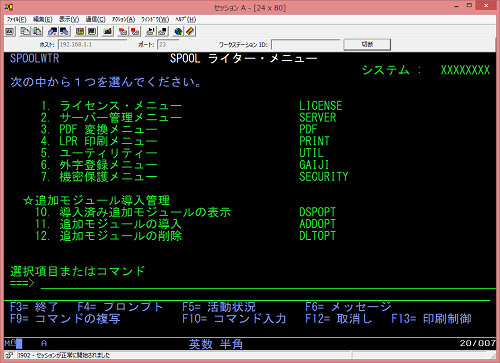
Task: Open the ファイル(F) menu
Action: 16,19
